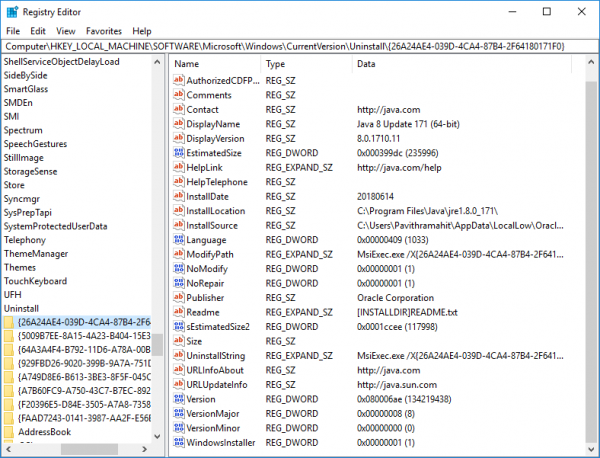Click the 'Java 8 Update 171 (64-bit)' data
Image resolution: width=600 pixels, height=458 pixels.
pyautogui.click(x=408, y=124)
